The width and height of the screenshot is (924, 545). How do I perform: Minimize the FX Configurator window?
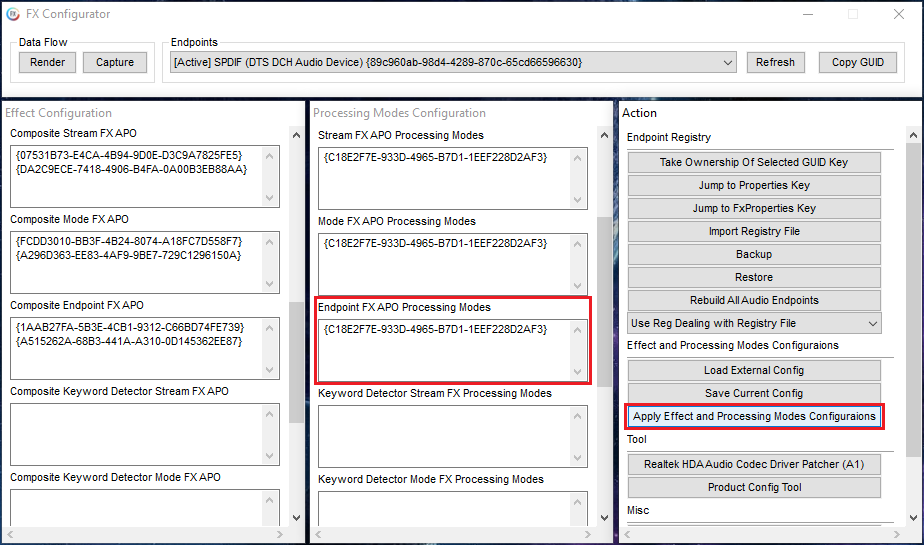pos(808,14)
